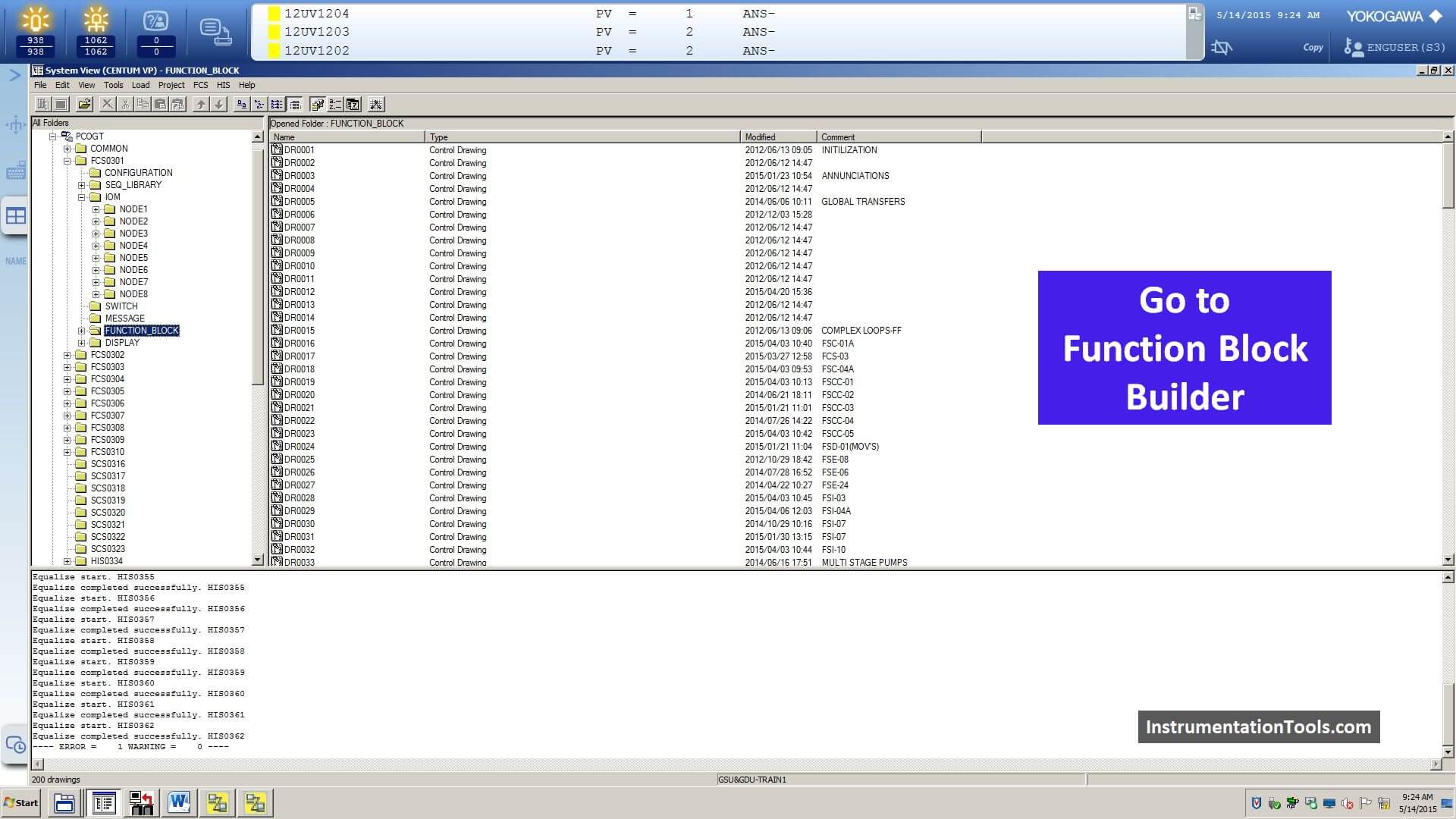Click the Load menu in the menu bar
Image resolution: width=1456 pixels, height=819 pixels.
[139, 85]
